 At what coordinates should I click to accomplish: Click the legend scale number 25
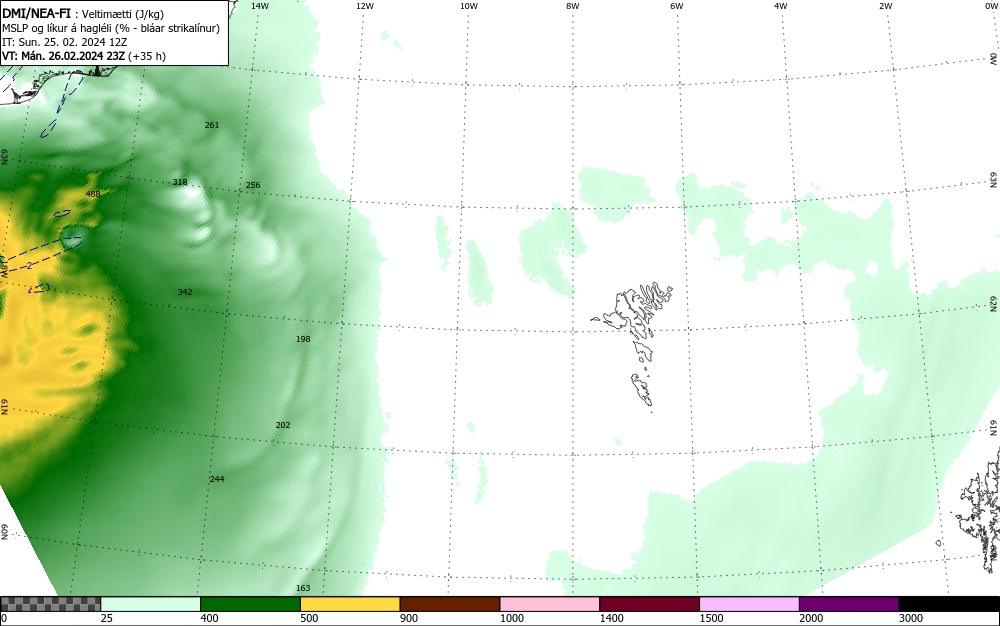pos(107,618)
